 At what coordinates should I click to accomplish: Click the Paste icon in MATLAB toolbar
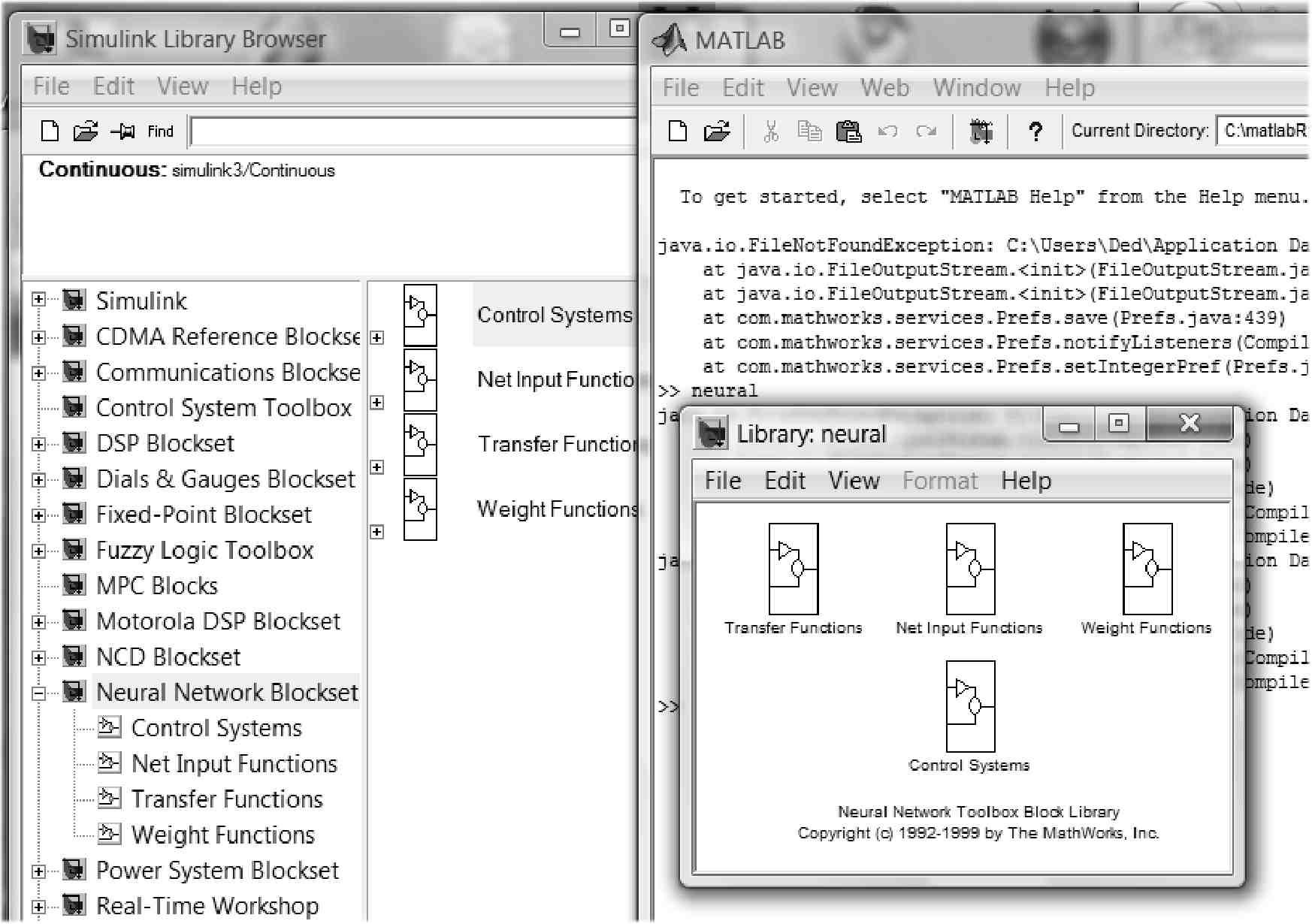[x=848, y=131]
